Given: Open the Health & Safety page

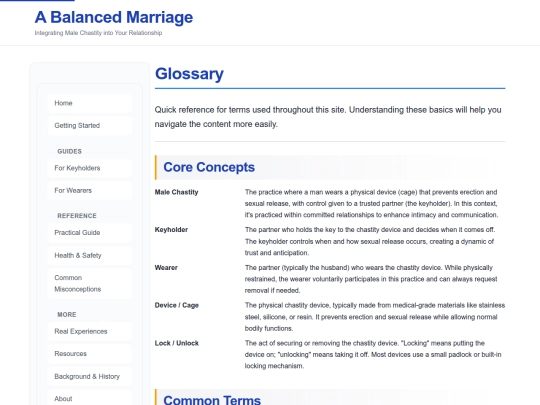Looking at the screenshot, I should pyautogui.click(x=90, y=255).
